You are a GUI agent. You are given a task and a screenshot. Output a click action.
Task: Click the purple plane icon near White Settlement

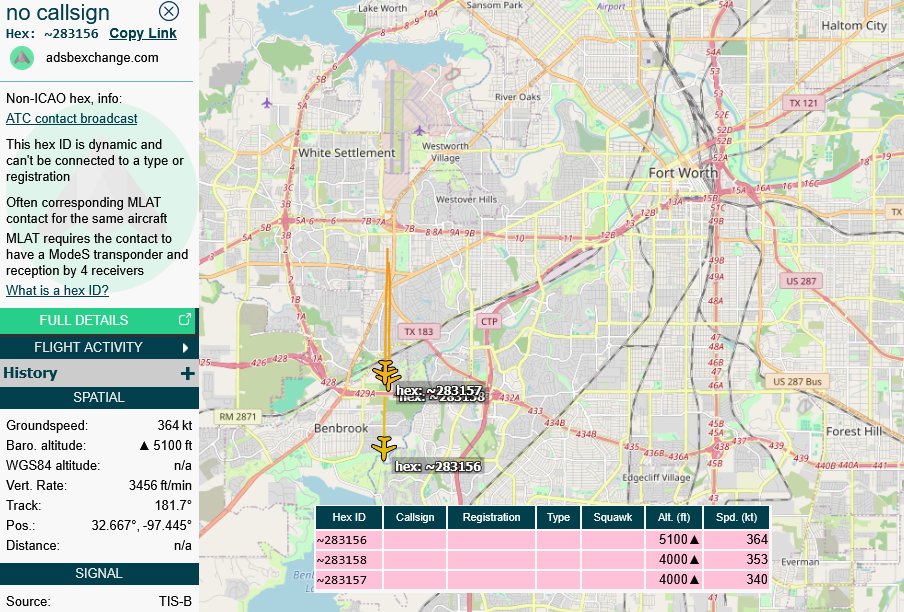coord(266,103)
